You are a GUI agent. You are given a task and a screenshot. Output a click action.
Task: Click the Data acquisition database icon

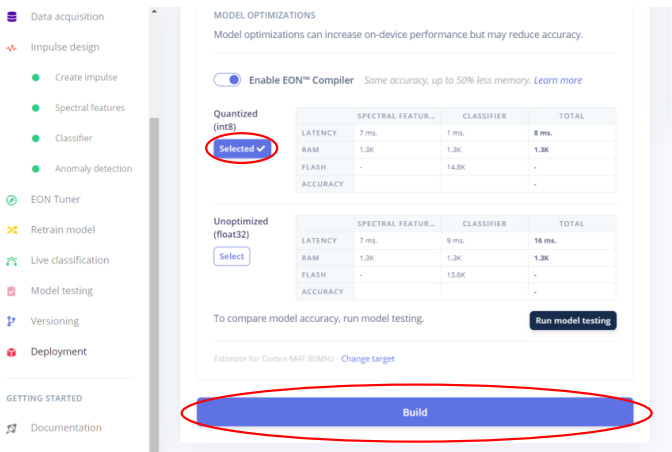12,17
